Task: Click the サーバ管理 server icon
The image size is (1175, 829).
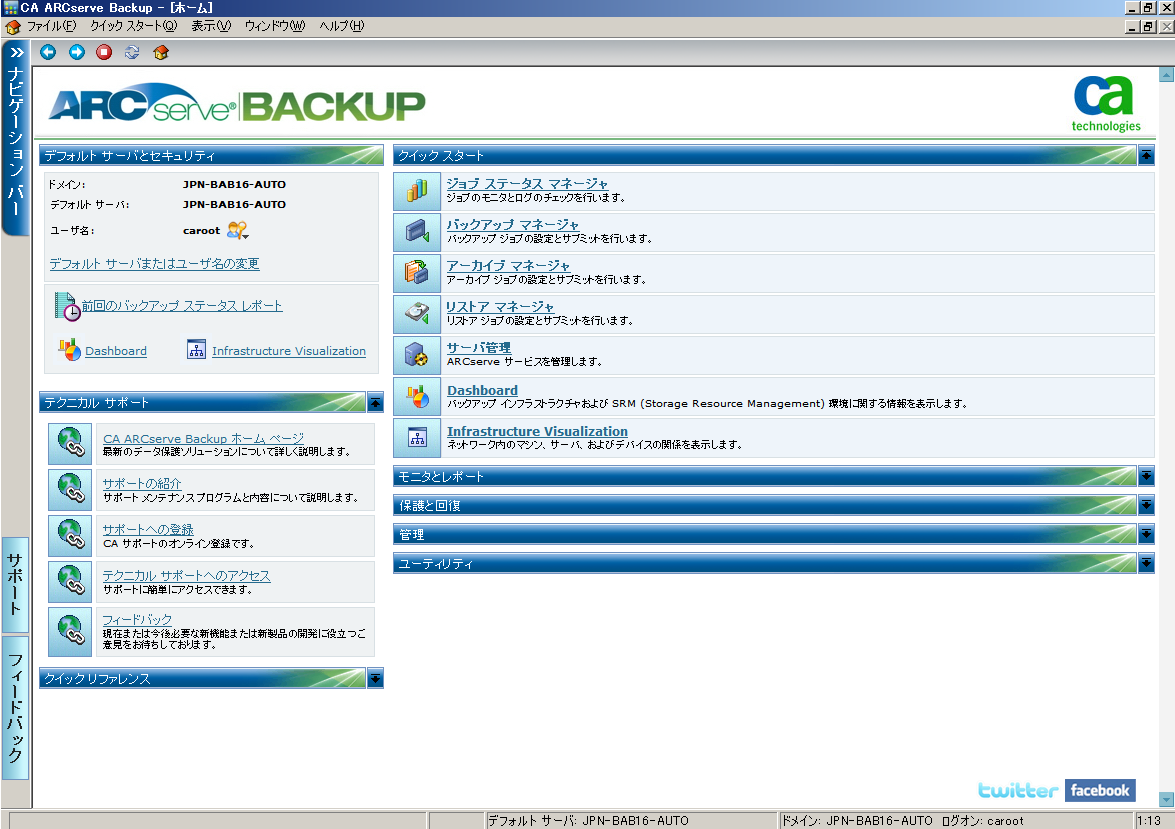Action: click(417, 352)
